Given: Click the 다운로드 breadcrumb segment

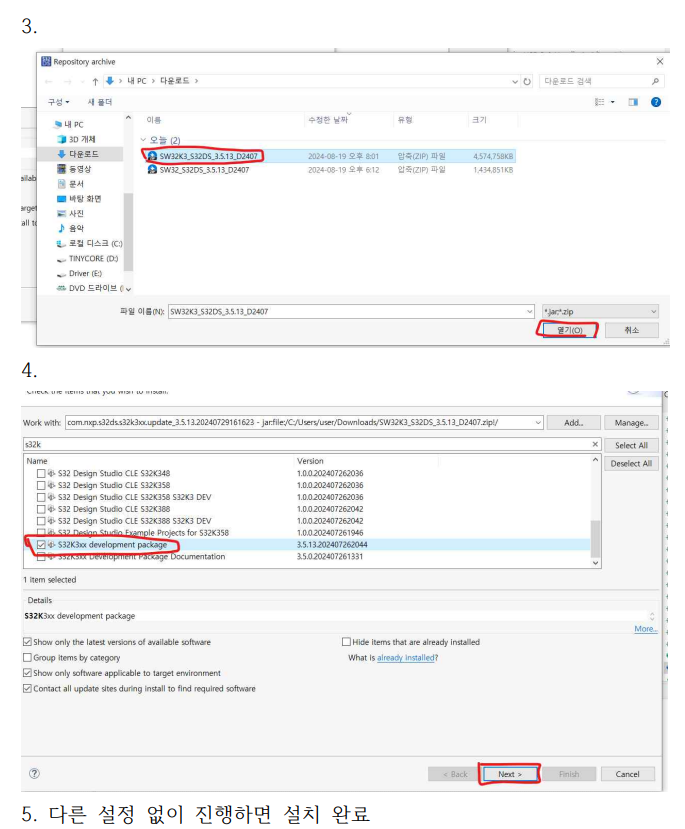Looking at the screenshot, I should (174, 81).
